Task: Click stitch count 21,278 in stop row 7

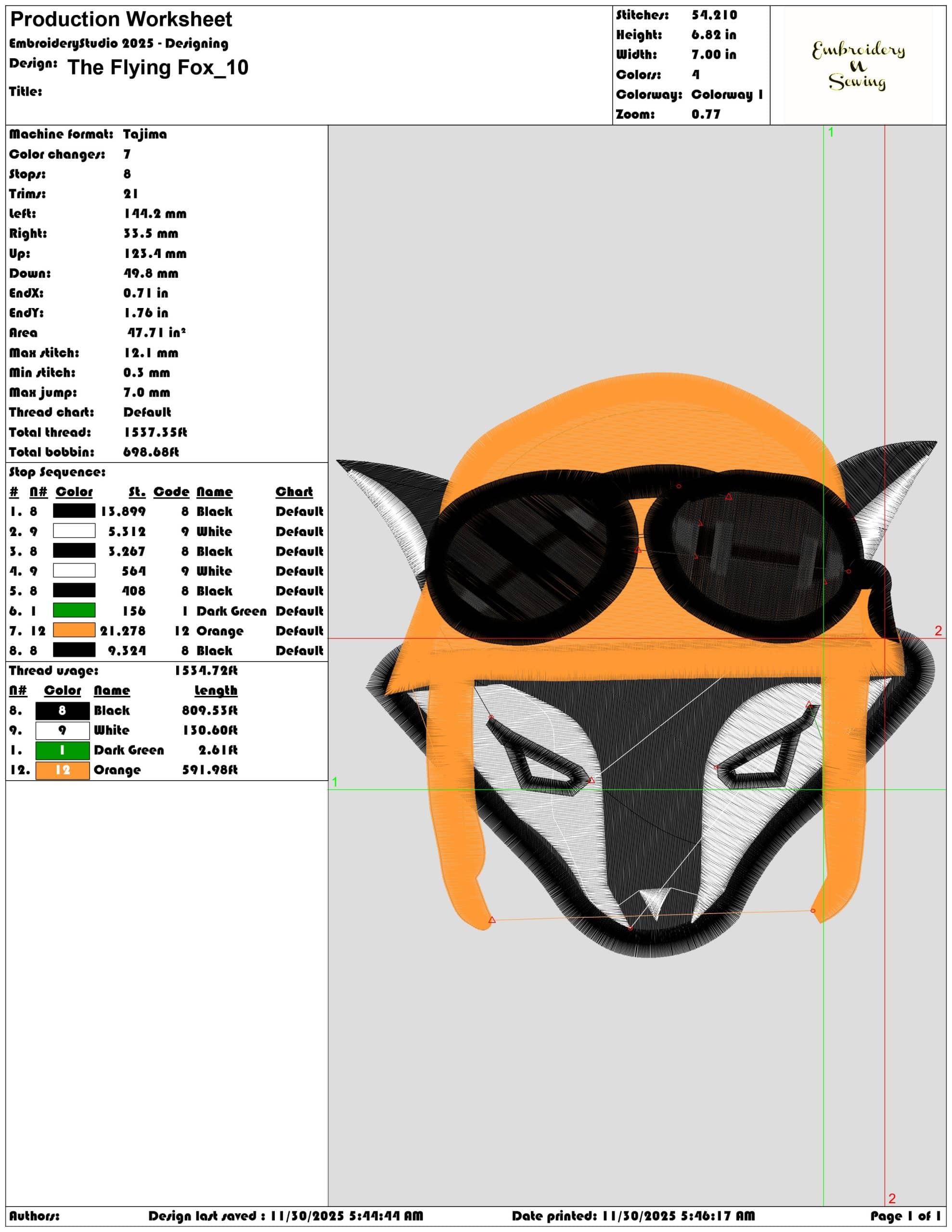Action: pyautogui.click(x=123, y=630)
